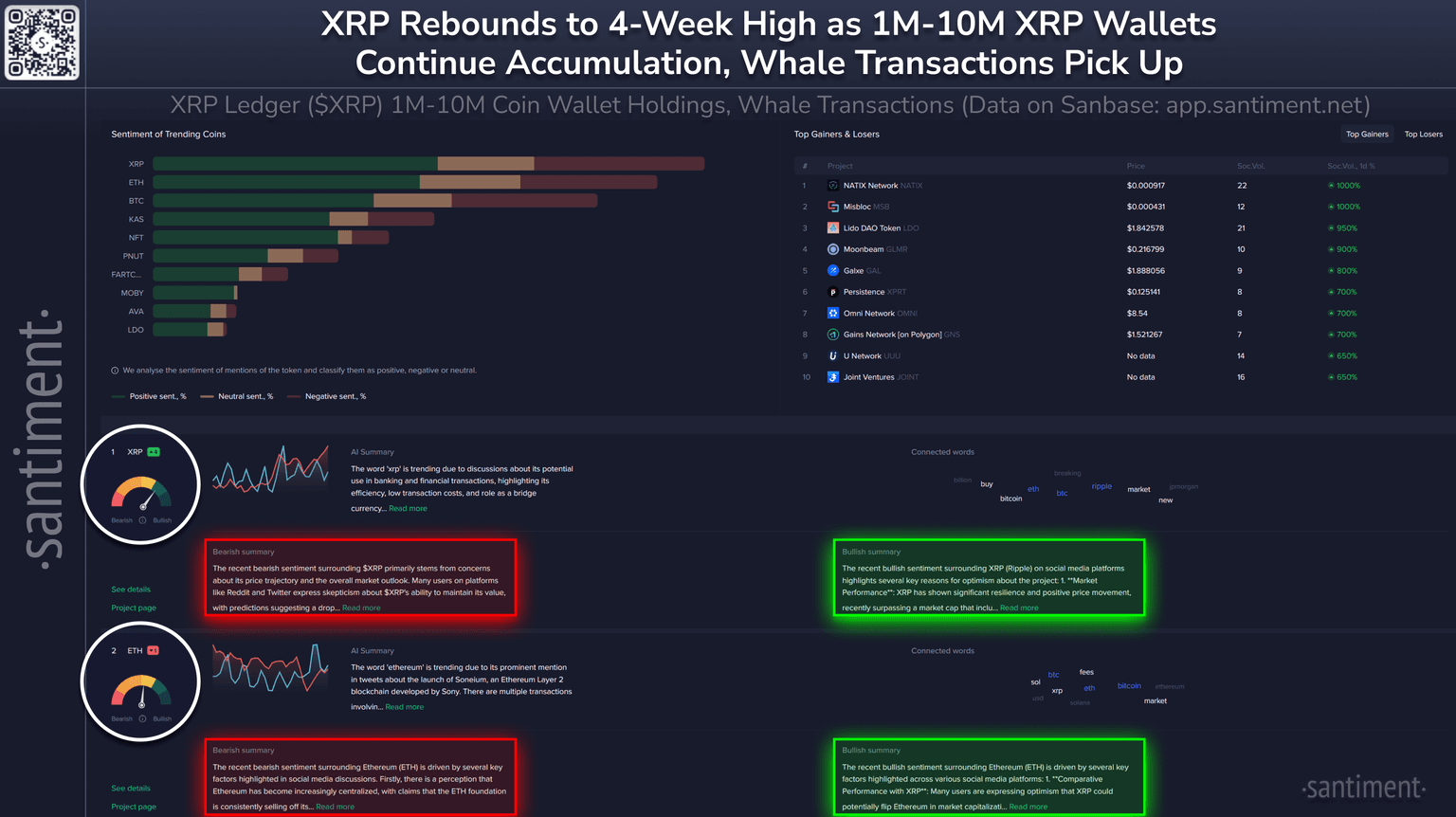The height and width of the screenshot is (817, 1456).
Task: Click the QR code in the corner
Action: (x=43, y=43)
